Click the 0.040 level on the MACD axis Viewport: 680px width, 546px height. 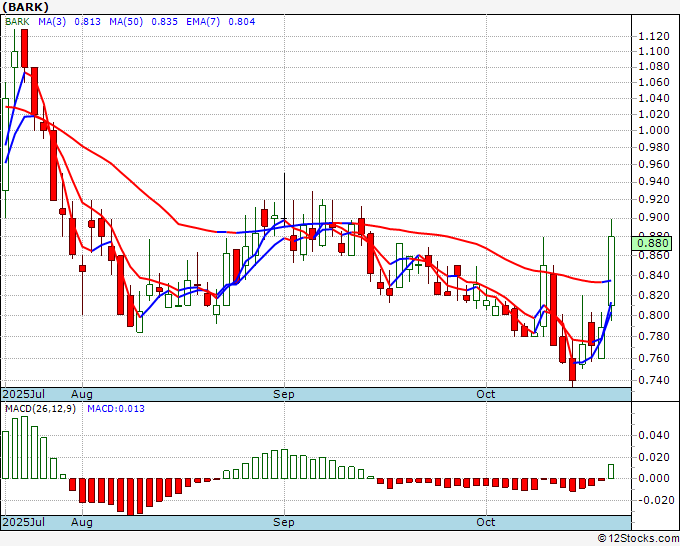click(x=653, y=435)
